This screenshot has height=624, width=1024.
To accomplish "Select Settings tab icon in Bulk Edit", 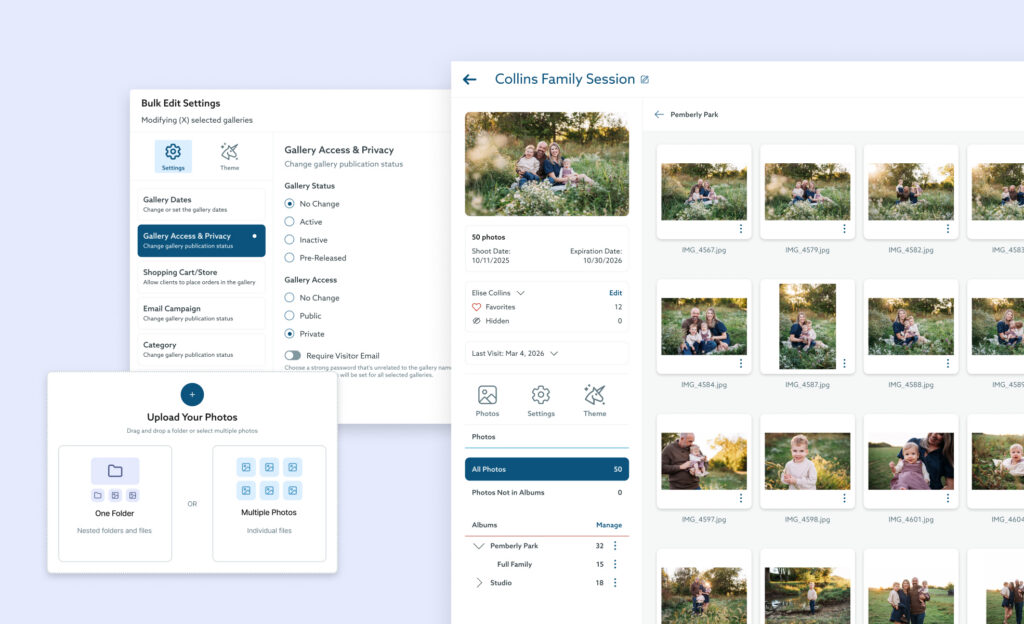I will (172, 155).
